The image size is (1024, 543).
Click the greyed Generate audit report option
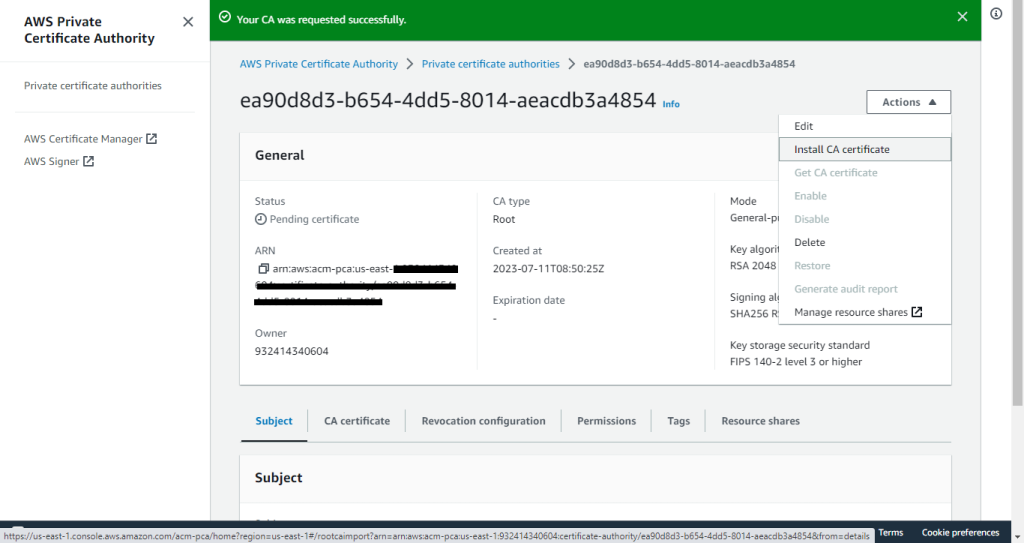click(865, 289)
